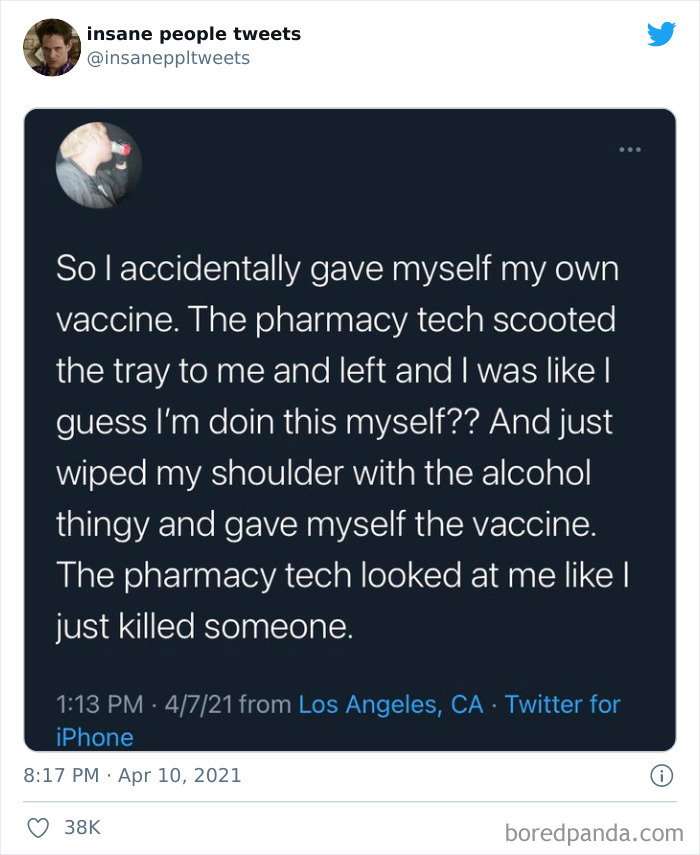Screen dimensions: 700x855
Task: Click the embedded tweet author's avatar
Action: pos(98,164)
